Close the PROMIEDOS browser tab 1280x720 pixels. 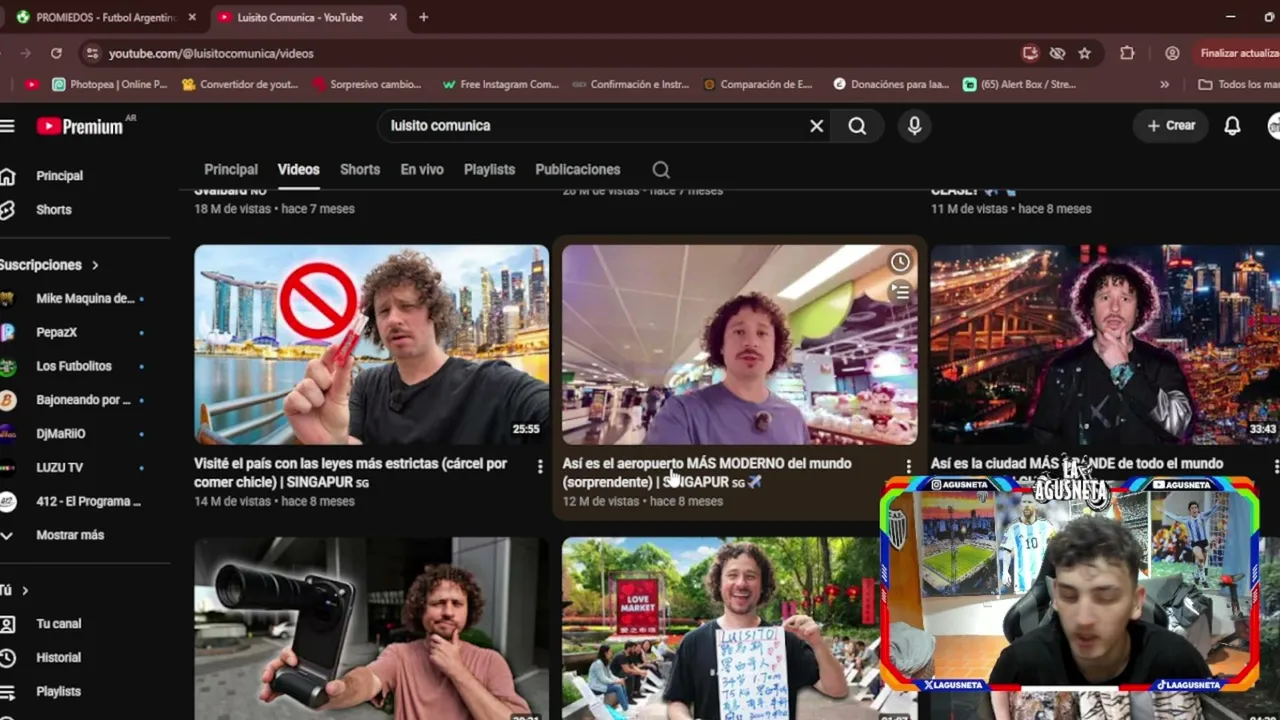pos(192,17)
